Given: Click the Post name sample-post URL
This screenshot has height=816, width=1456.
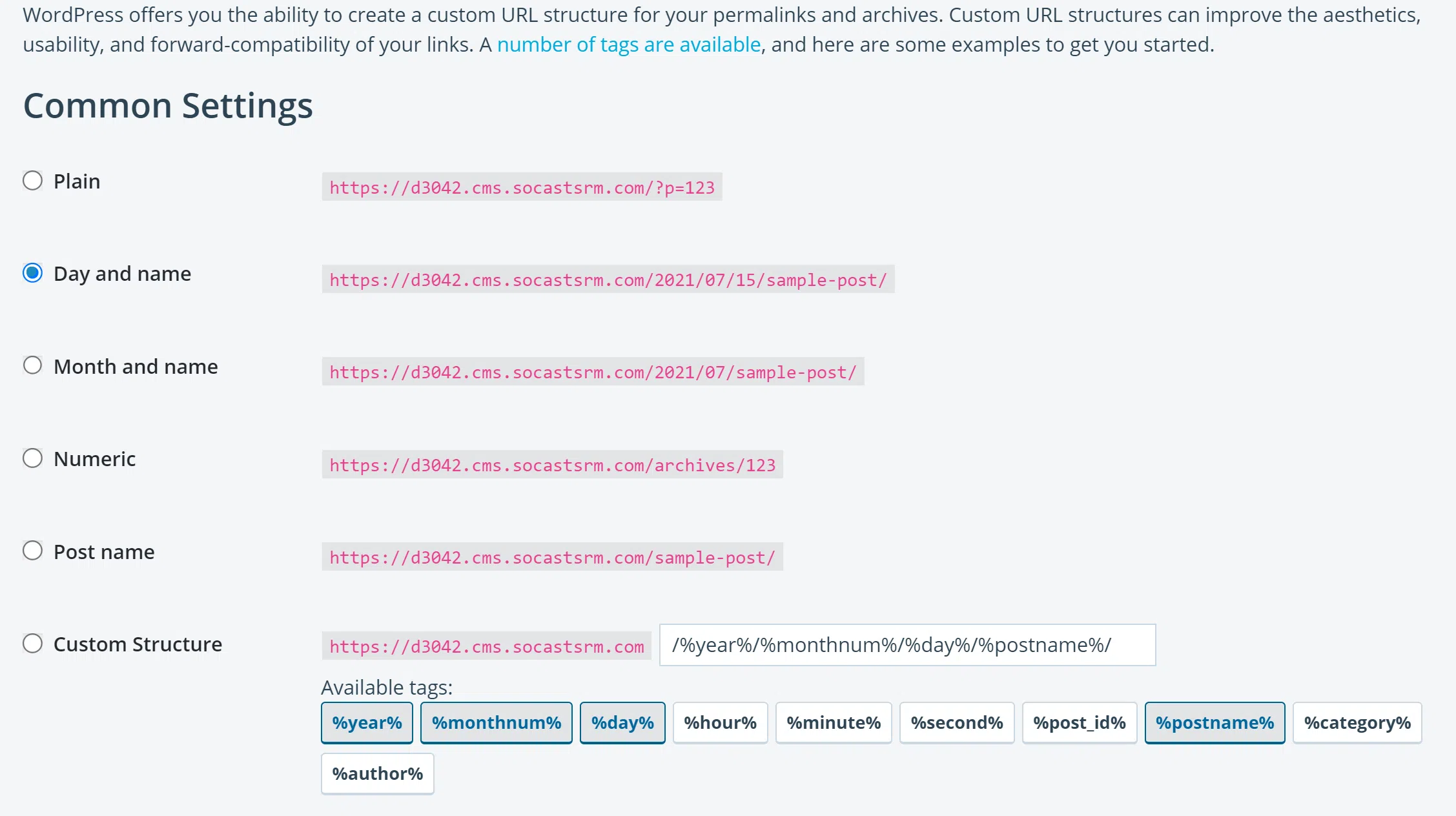Looking at the screenshot, I should click(552, 557).
